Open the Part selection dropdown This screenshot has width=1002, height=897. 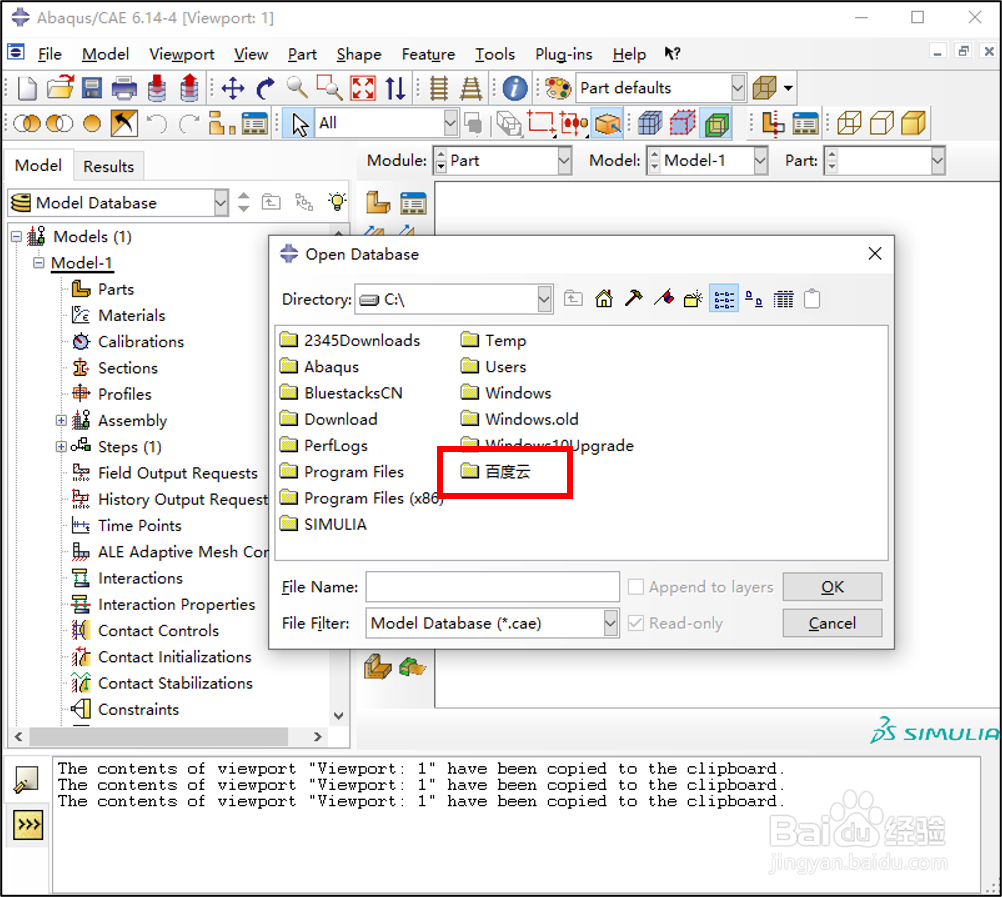[937, 160]
